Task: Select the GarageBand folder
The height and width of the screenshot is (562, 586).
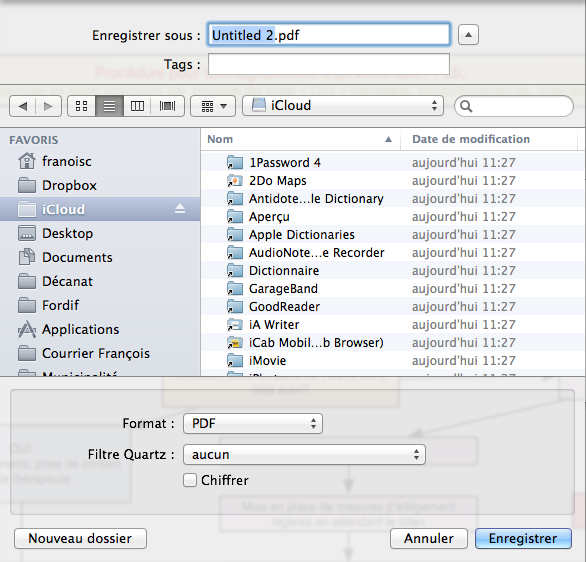Action: click(393, 288)
